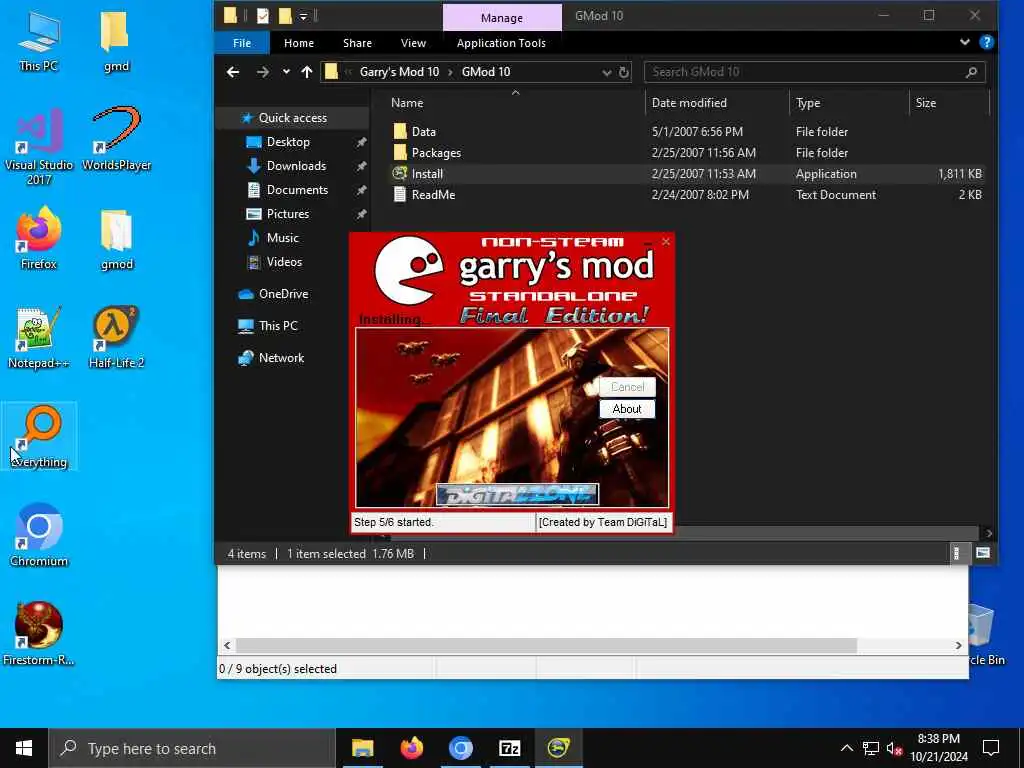Sort by Type column header
Image resolution: width=1024 pixels, height=768 pixels.
click(808, 103)
